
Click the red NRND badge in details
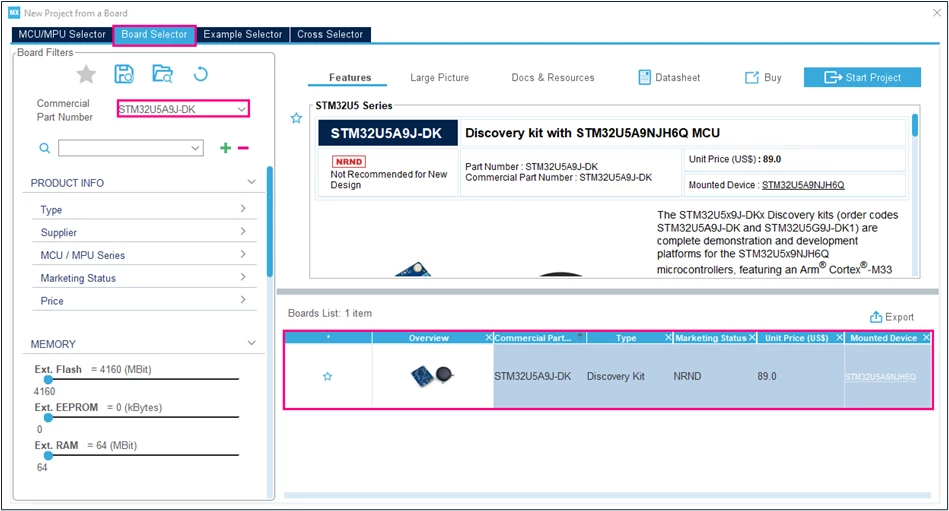[349, 162]
